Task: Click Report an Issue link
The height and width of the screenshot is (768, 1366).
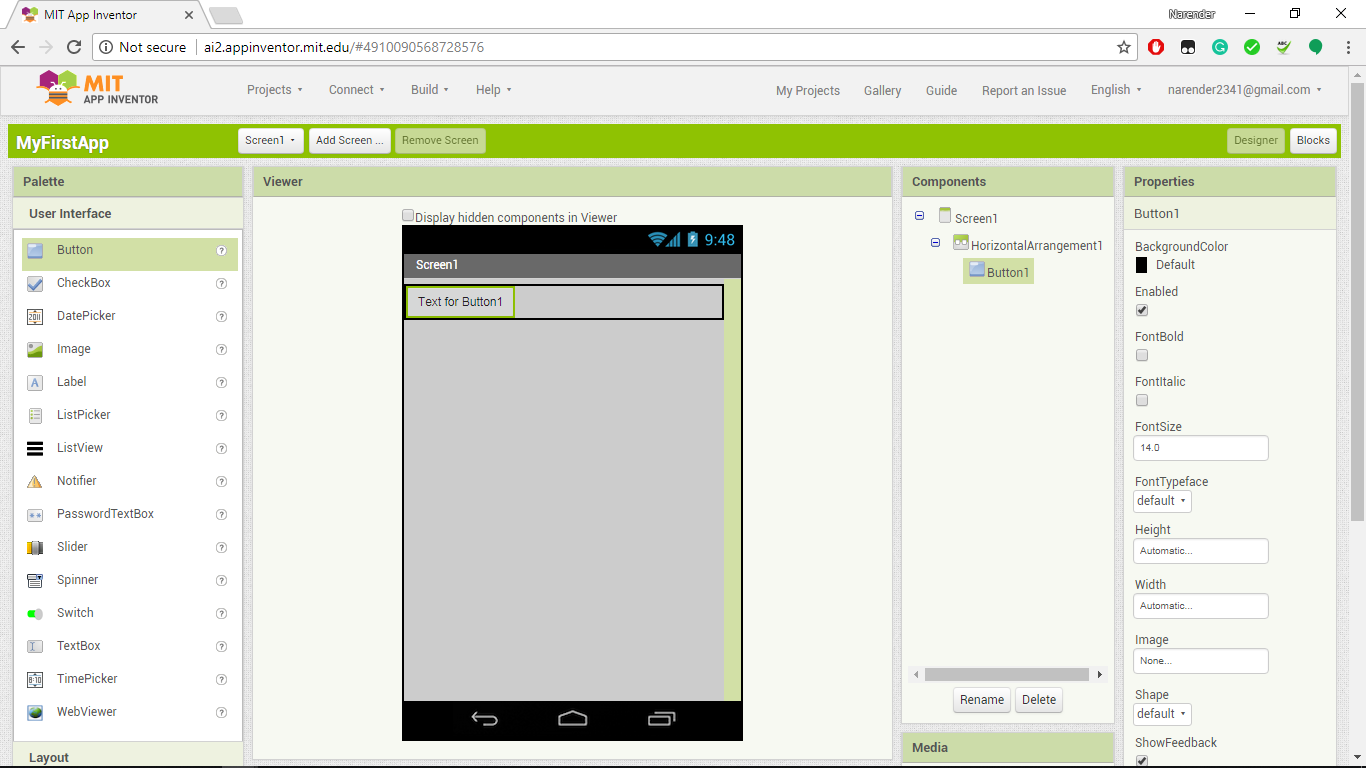Action: [x=1024, y=91]
